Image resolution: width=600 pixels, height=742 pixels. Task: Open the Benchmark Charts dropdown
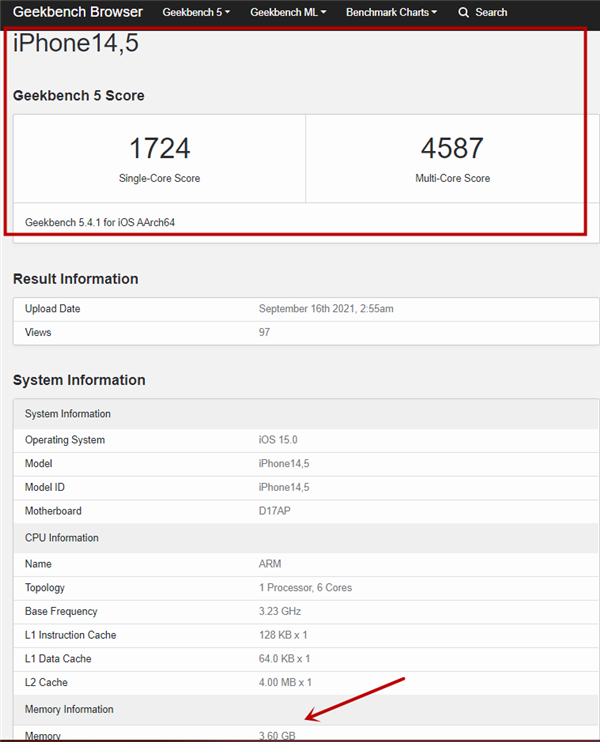coord(391,12)
